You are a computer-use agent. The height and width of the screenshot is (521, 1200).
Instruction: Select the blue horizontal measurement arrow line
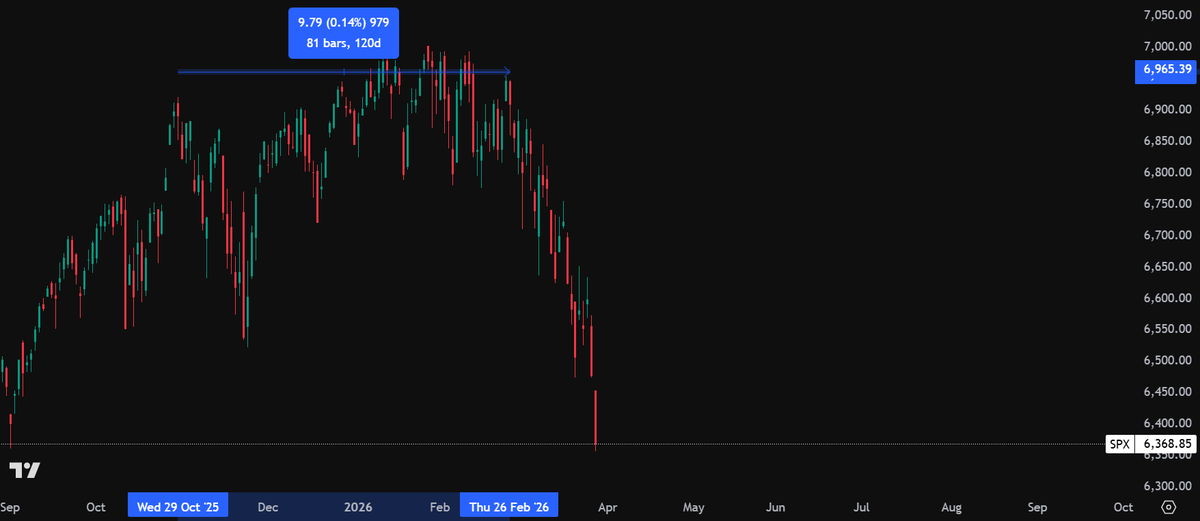pos(344,71)
